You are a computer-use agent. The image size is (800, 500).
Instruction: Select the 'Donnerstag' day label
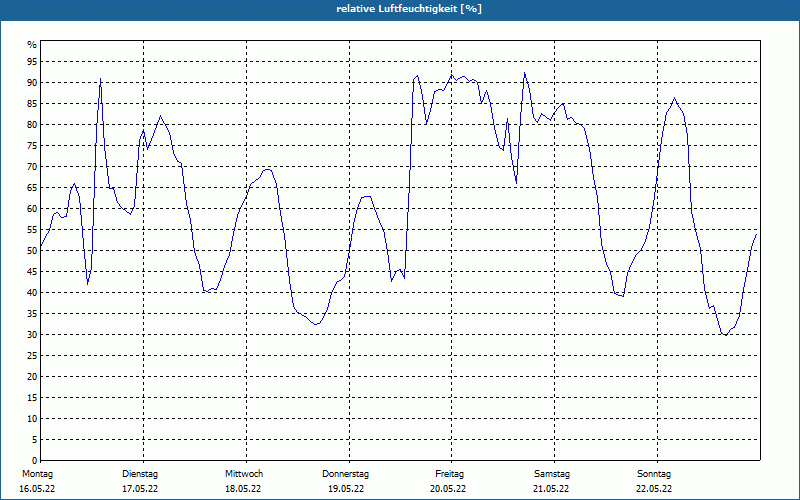[x=345, y=474]
